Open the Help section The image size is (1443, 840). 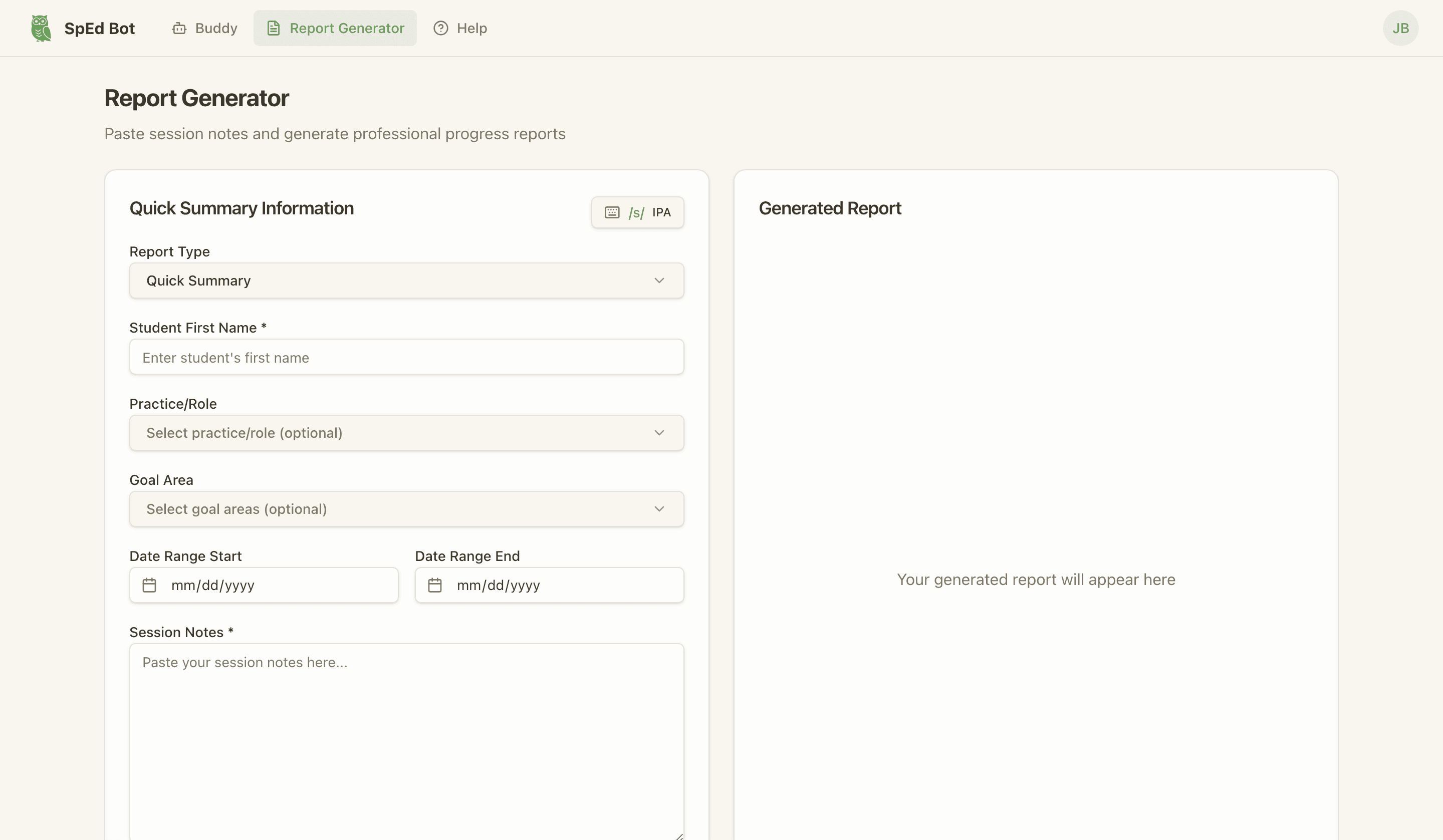click(460, 28)
